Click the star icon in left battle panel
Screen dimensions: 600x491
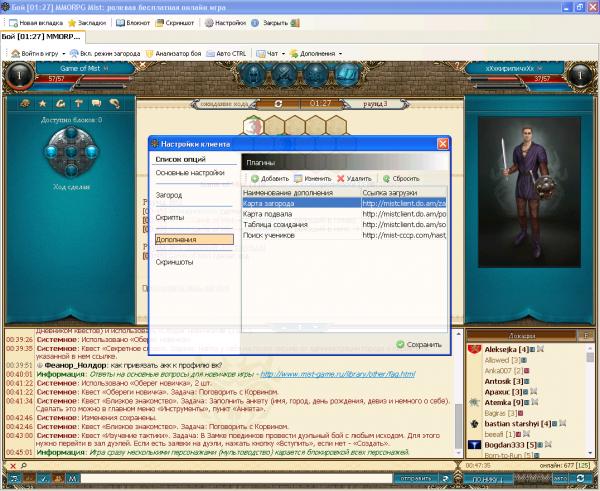[42, 103]
